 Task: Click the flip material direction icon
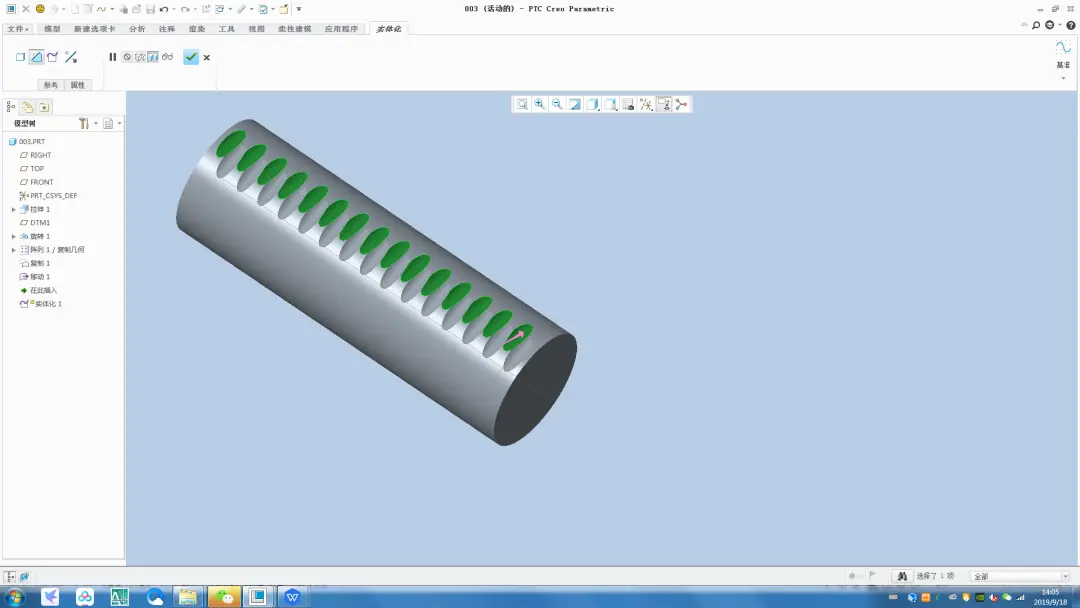pos(71,57)
